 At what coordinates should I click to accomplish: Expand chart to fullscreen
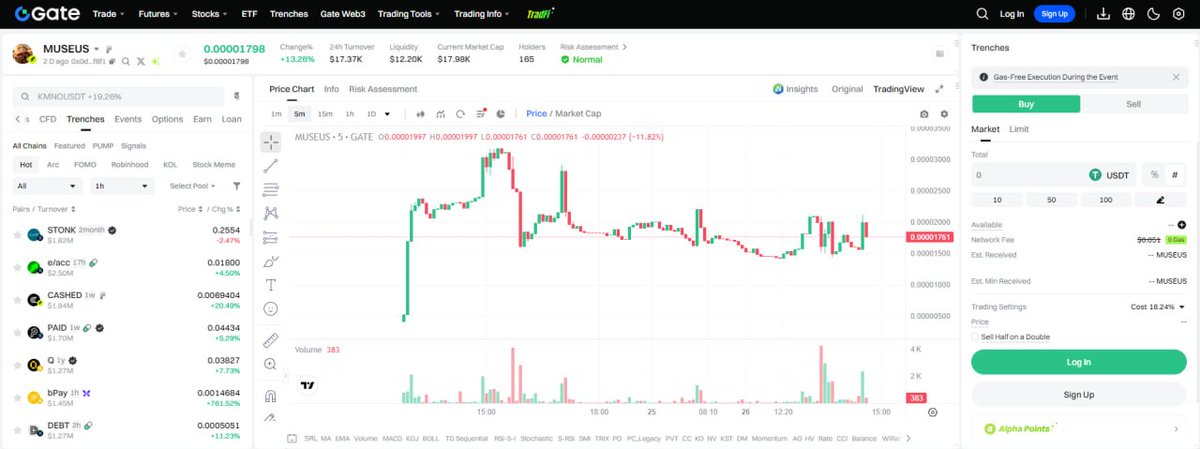(x=937, y=89)
